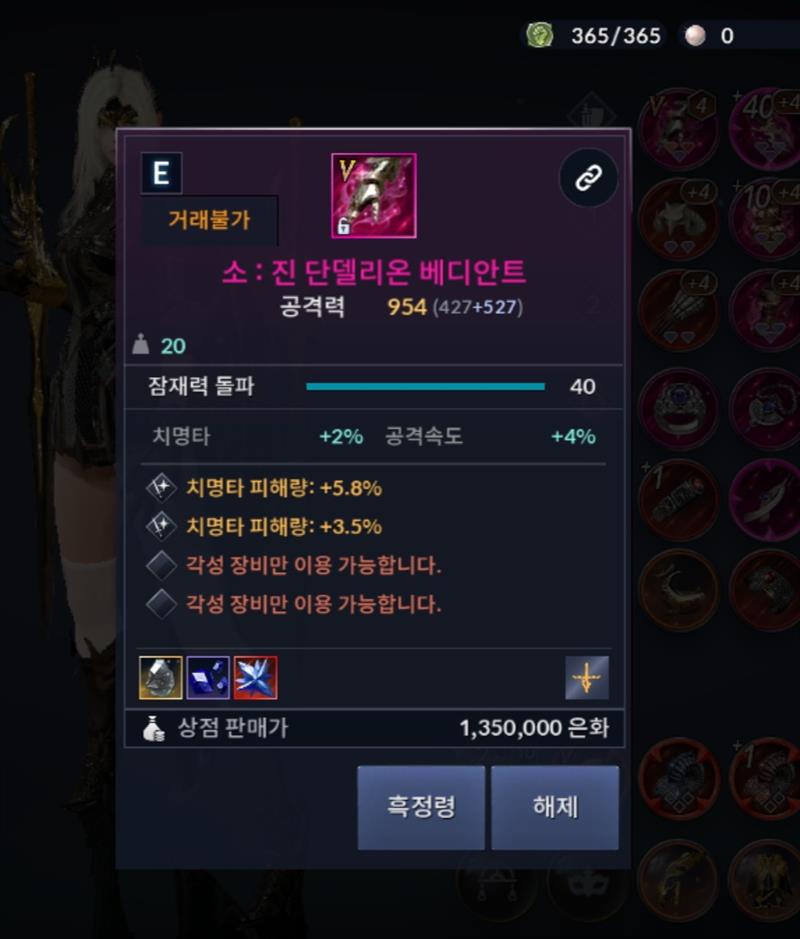This screenshot has width=800, height=939.
Task: Click the 해제 unequip button
Action: click(555, 807)
